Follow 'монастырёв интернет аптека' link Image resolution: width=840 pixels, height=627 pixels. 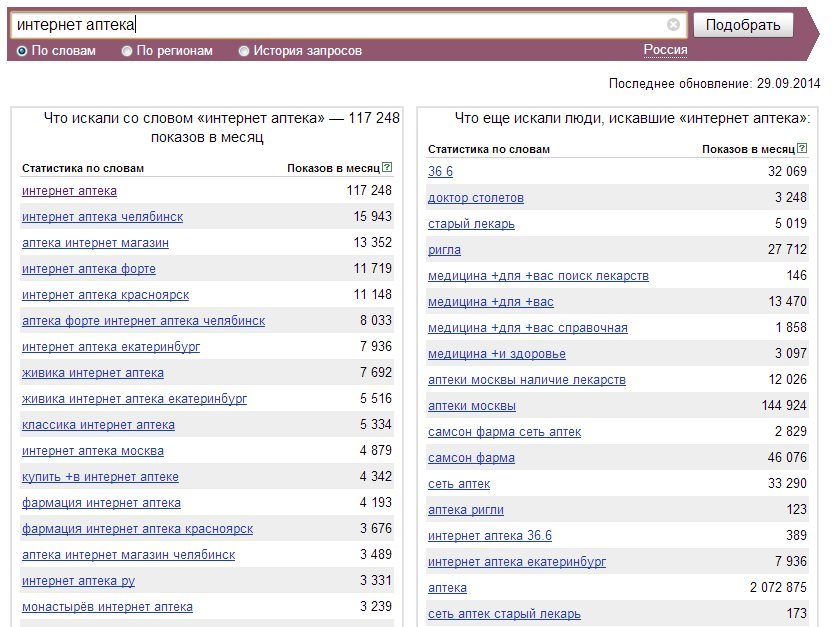point(107,607)
